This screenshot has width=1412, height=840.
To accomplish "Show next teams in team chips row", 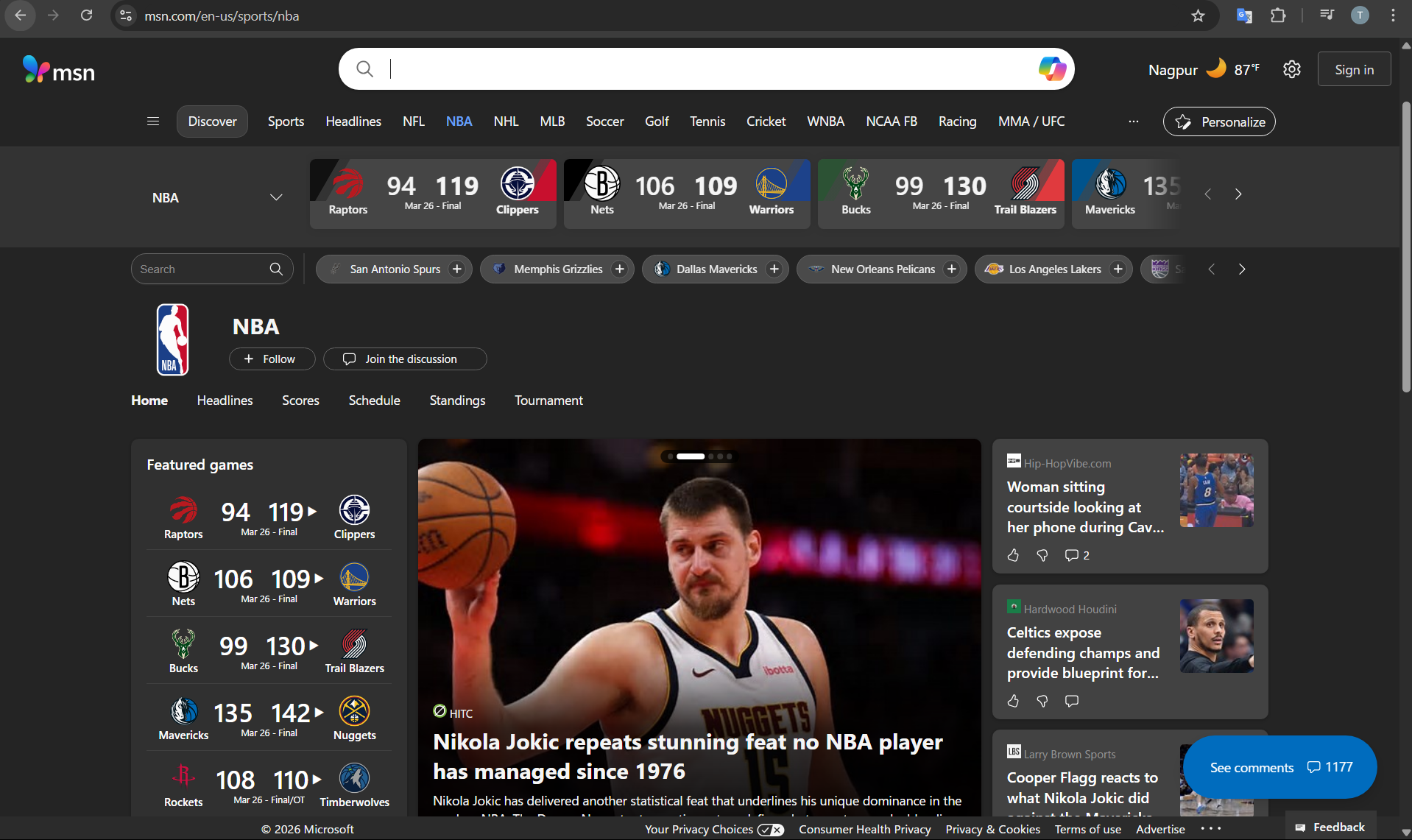I will [x=1242, y=269].
